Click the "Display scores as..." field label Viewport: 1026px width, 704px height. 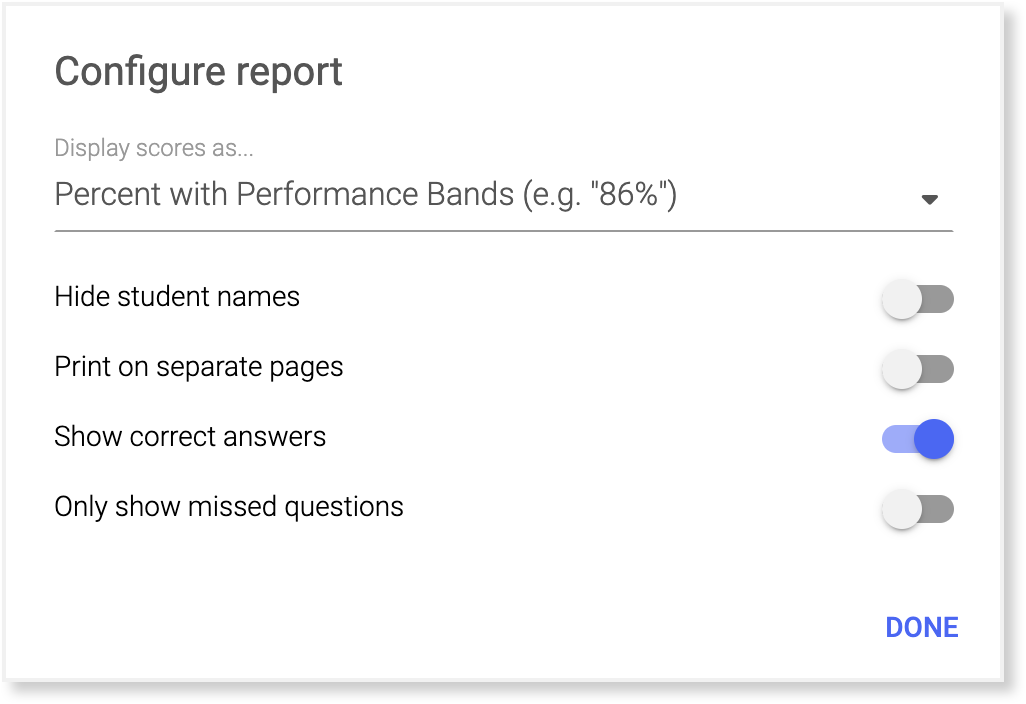pyautogui.click(x=154, y=148)
